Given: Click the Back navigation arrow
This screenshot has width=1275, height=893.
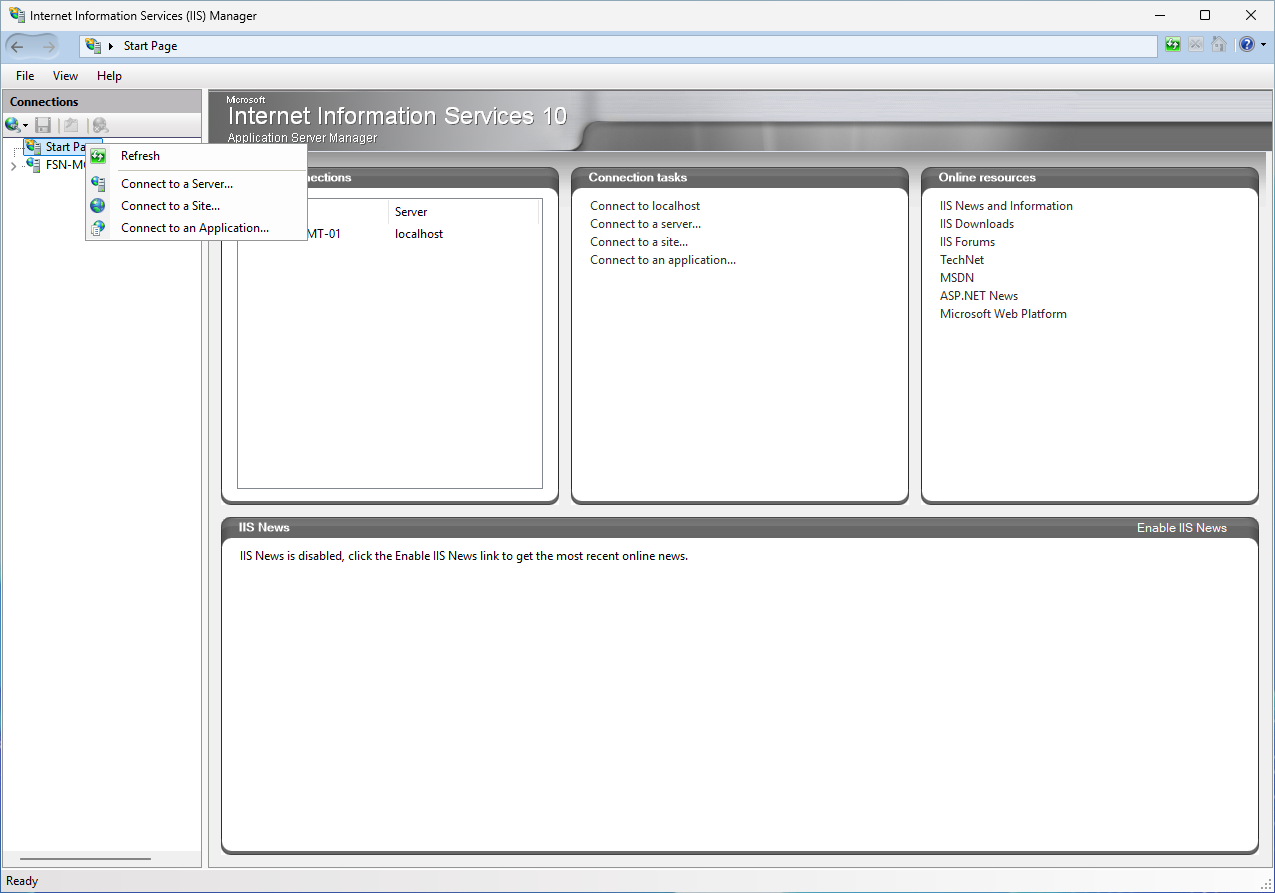Looking at the screenshot, I should (18, 46).
